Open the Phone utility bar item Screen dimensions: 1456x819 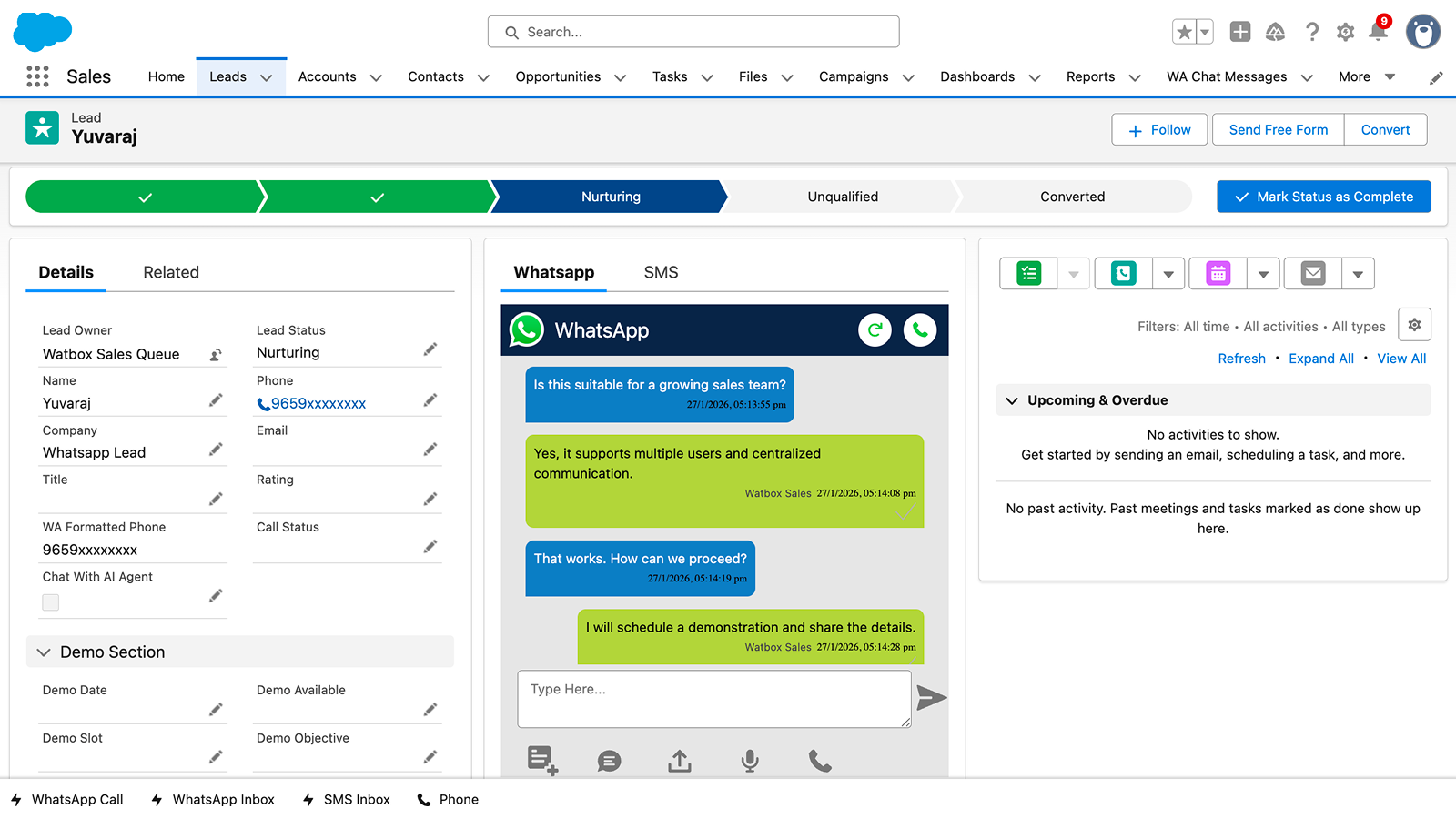[x=448, y=799]
